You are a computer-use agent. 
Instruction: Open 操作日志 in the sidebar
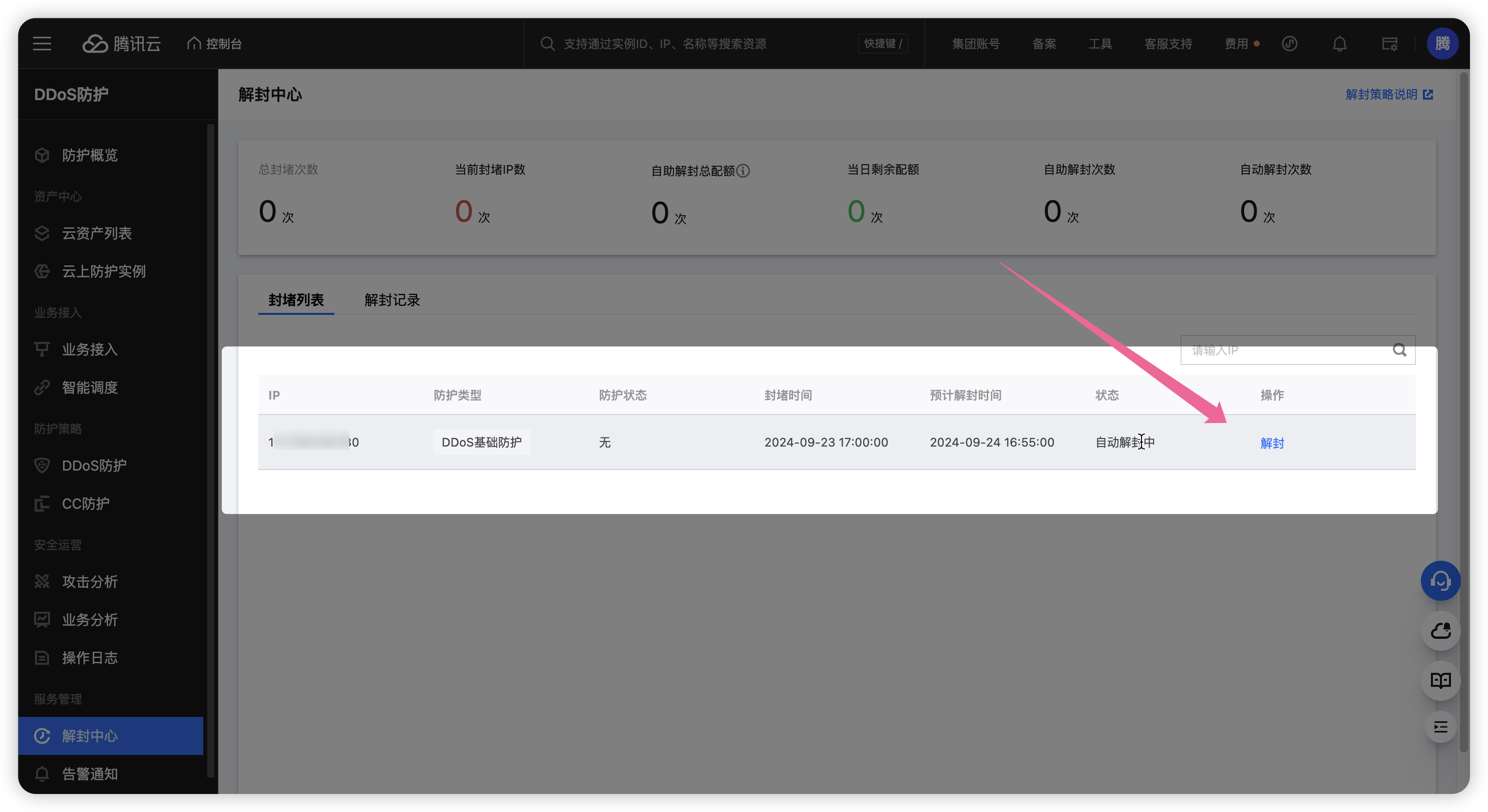[111, 658]
